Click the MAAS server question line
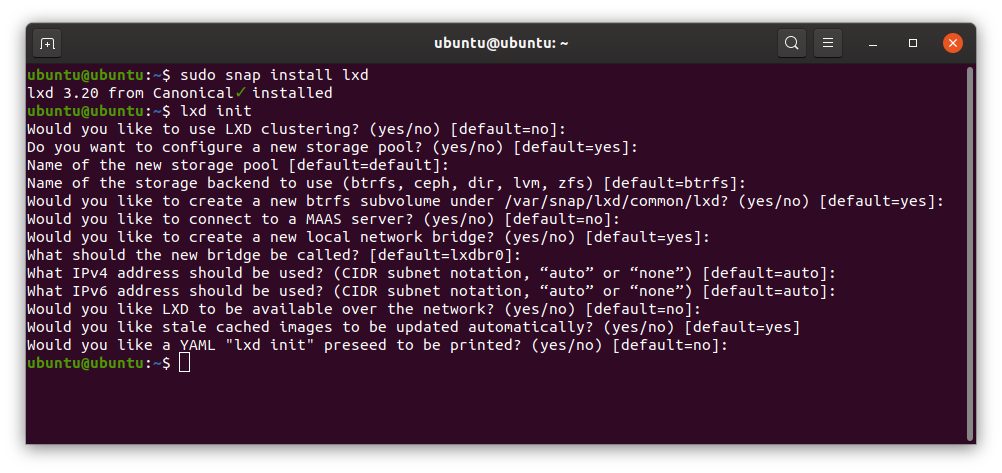 click(x=323, y=219)
